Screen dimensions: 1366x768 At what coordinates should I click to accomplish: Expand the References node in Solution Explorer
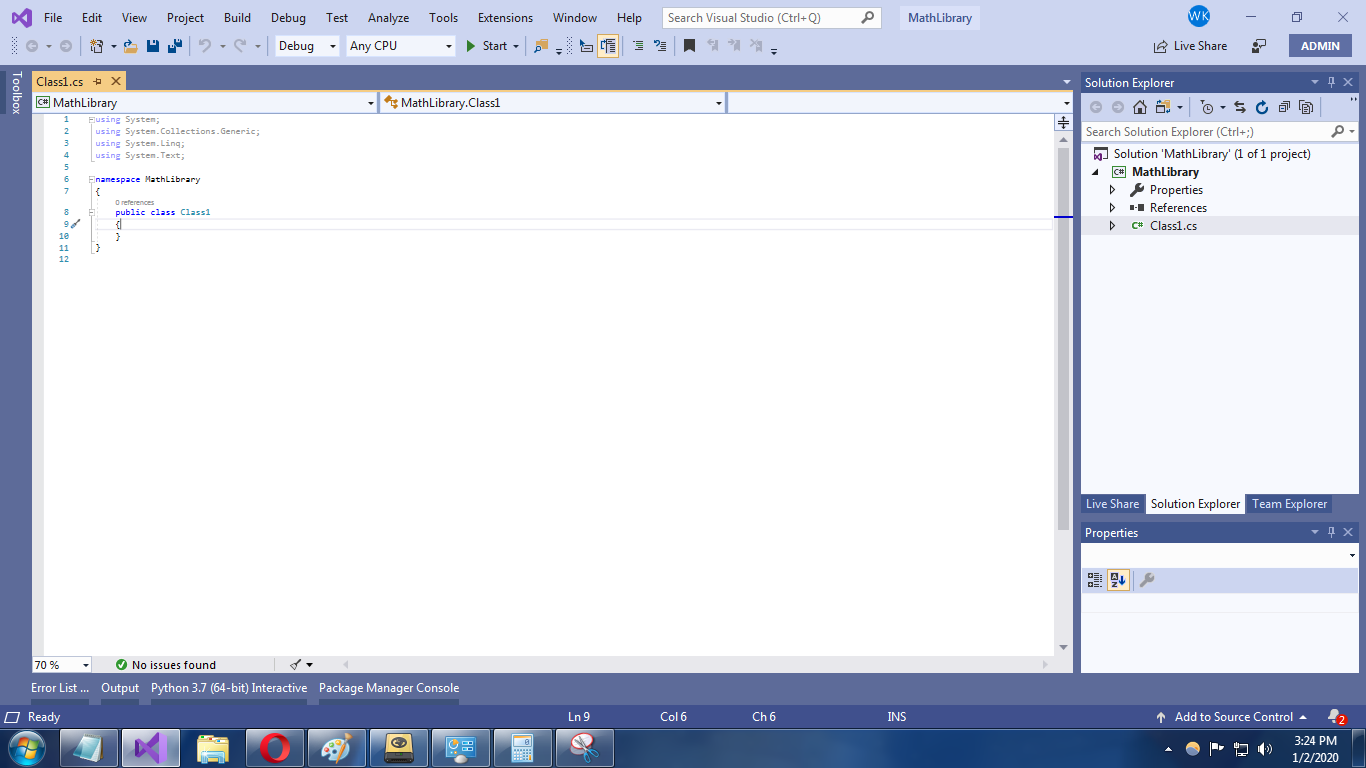click(1112, 208)
